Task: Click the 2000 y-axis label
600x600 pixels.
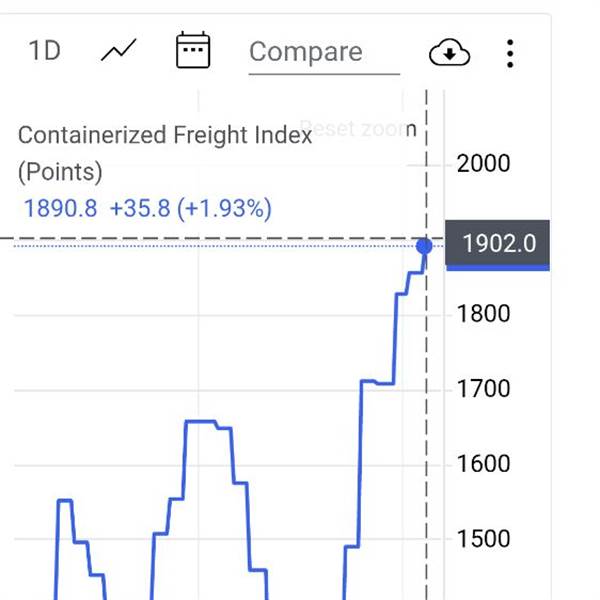Action: pos(483,164)
